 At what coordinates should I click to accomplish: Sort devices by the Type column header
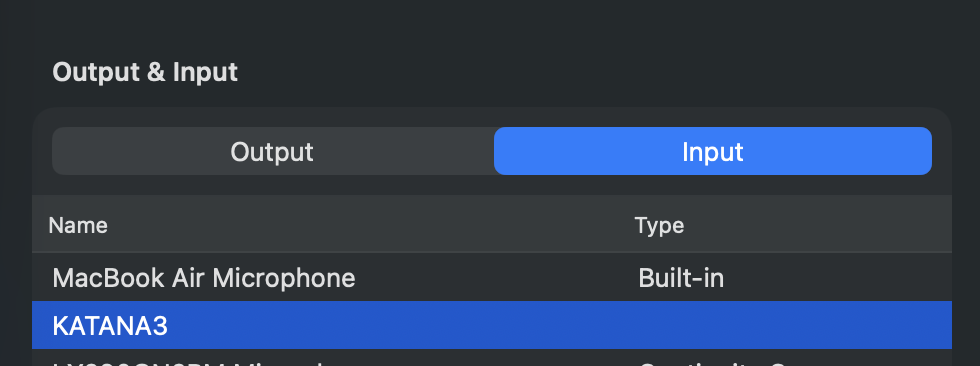659,225
